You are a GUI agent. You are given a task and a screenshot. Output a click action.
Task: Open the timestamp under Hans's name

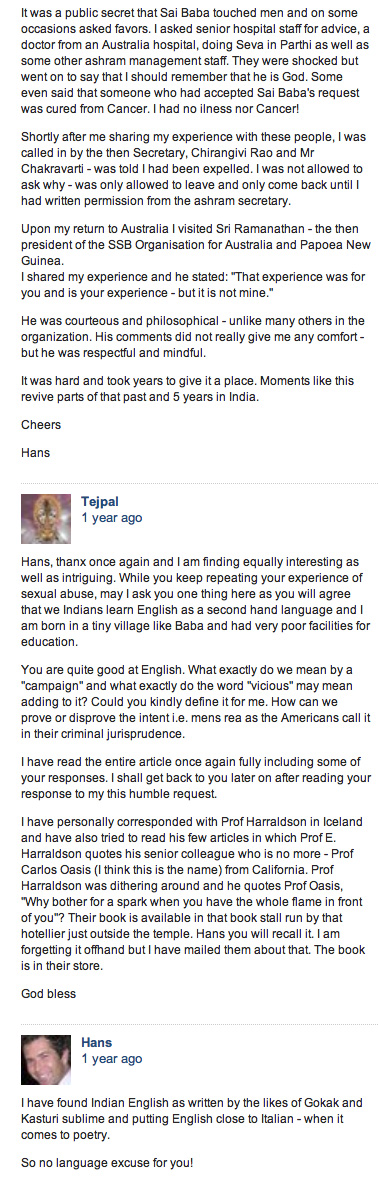pos(112,1059)
